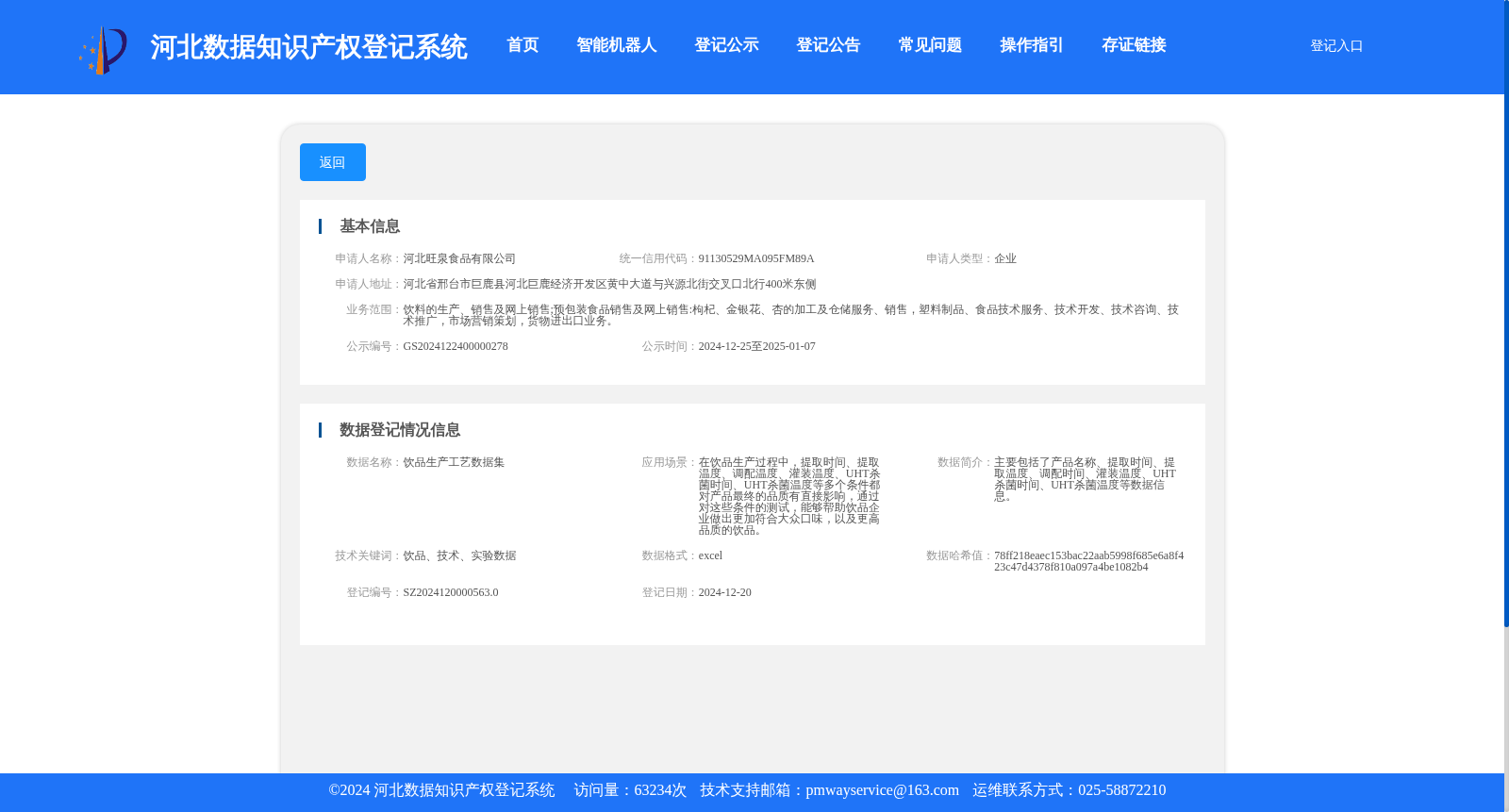Click the page vertical scrollbar
The image size is (1509, 812).
(1506, 313)
